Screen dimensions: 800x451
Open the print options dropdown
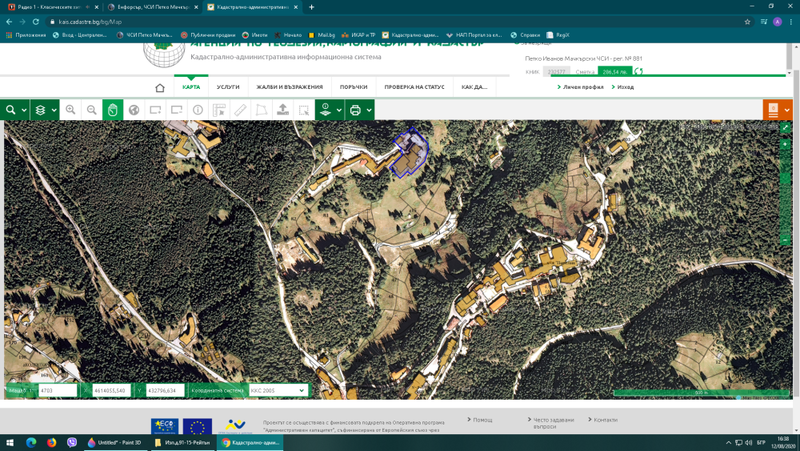click(x=369, y=110)
